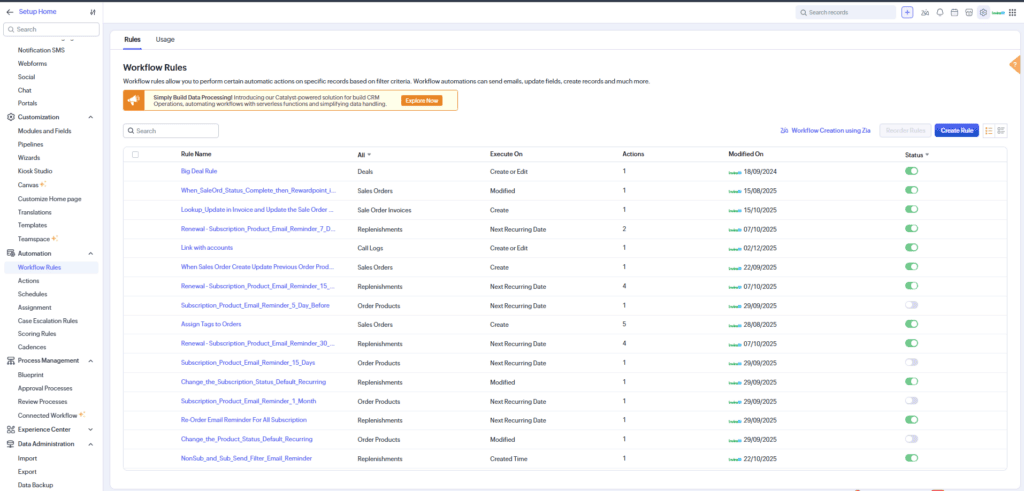Viewport: 1024px width, 491px height.
Task: Click the plus quick-create icon
Action: click(x=907, y=12)
